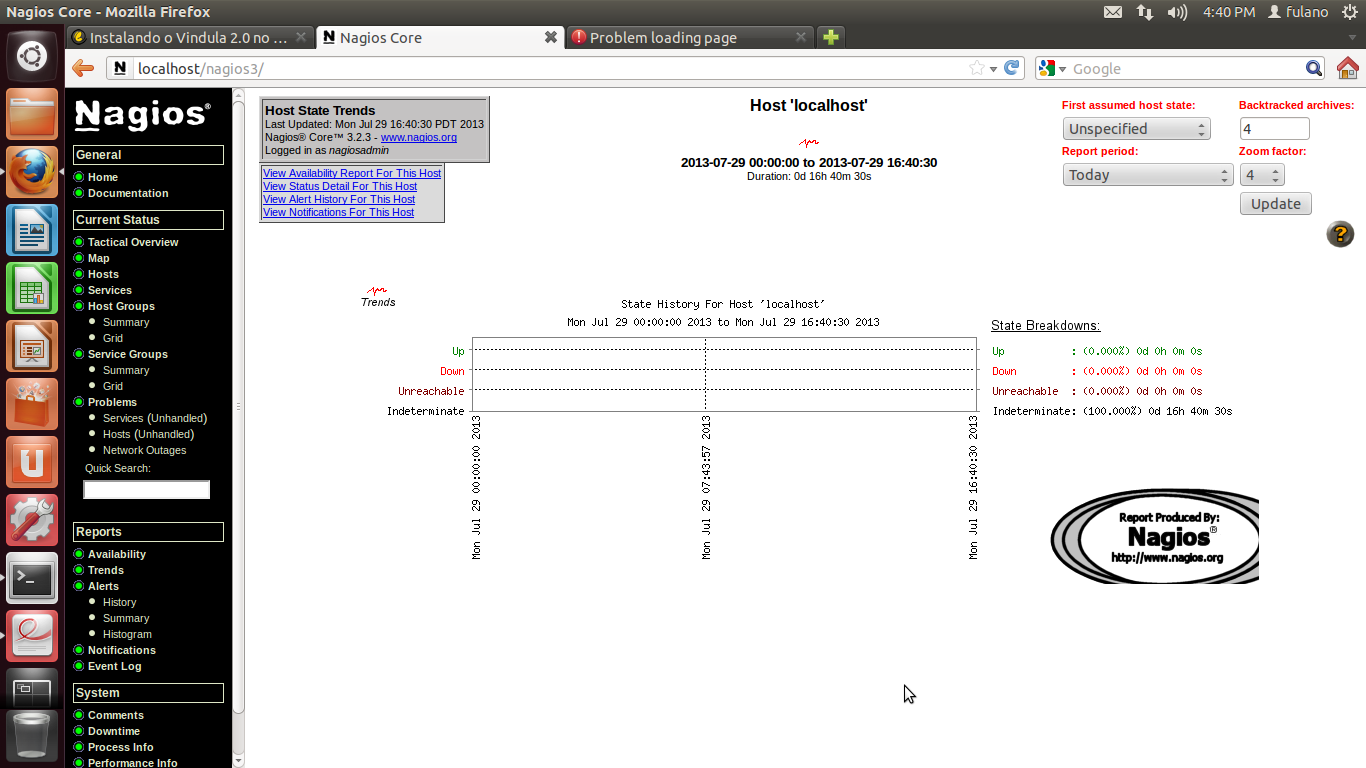The height and width of the screenshot is (768, 1366).
Task: Go to Hosts in sidebar
Action: (103, 274)
